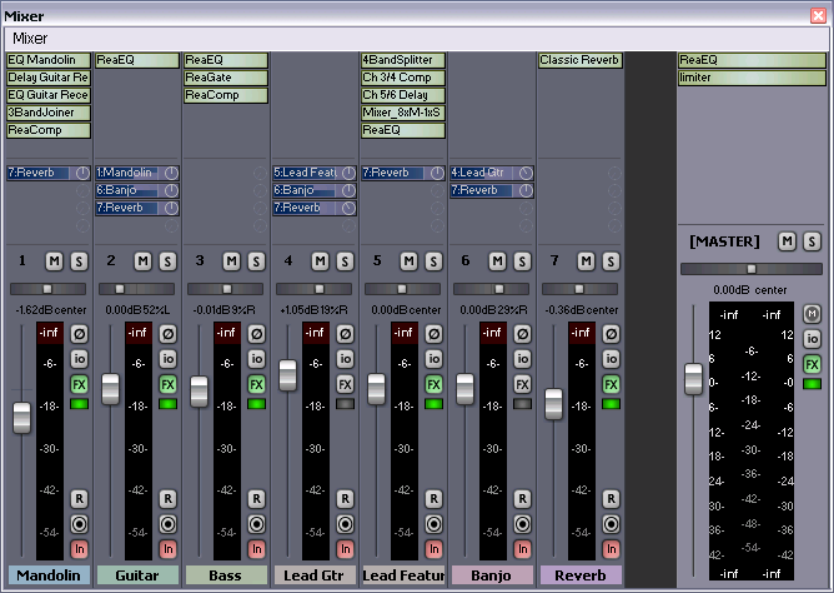Open input selector on Mandolin track
Screen dimensions: 834x593
click(x=79, y=549)
